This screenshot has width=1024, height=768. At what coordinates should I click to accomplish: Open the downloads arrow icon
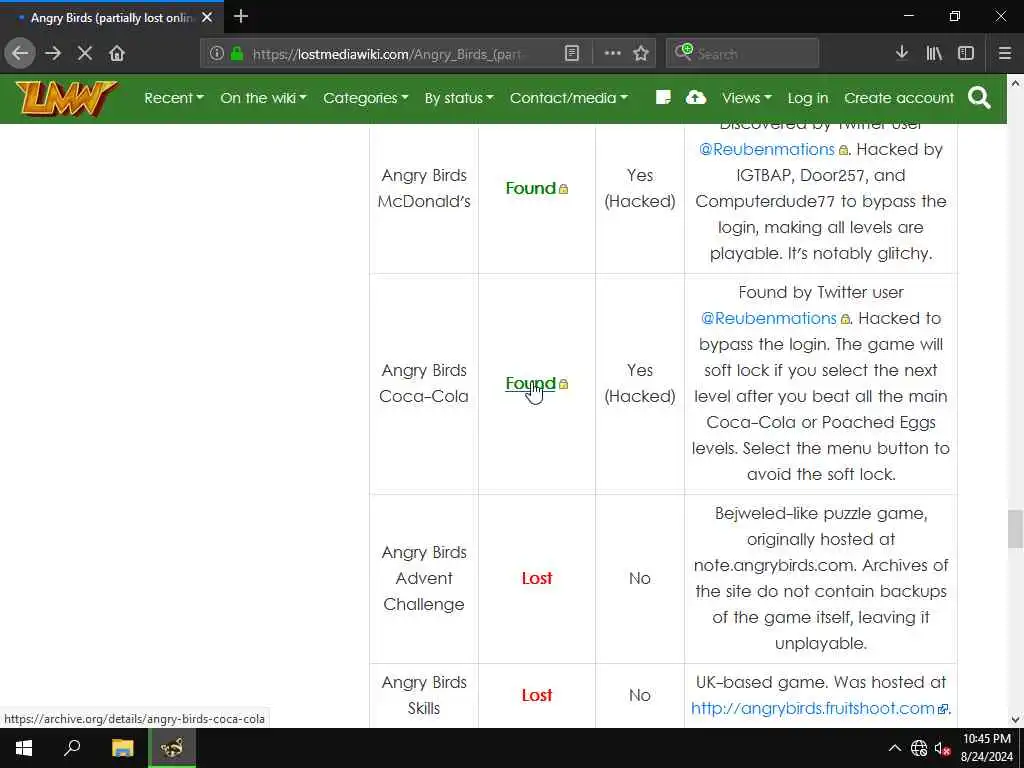[x=902, y=53]
